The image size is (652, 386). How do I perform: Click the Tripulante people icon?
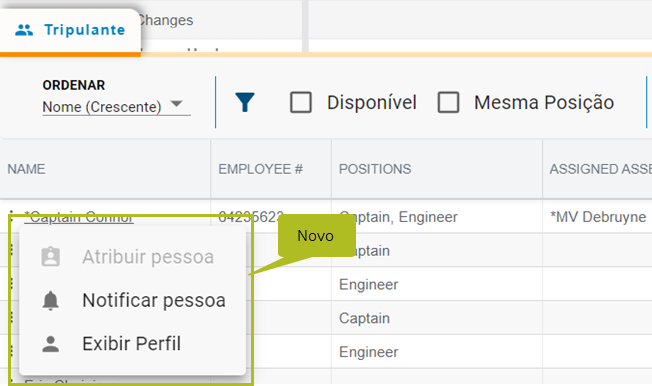point(24,30)
